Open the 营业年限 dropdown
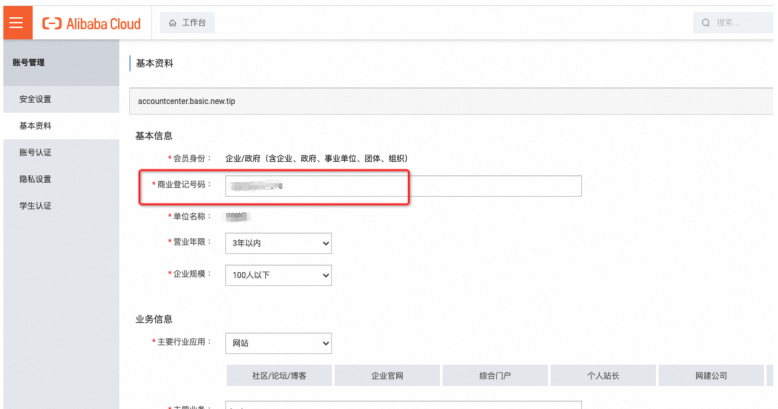Image resolution: width=778 pixels, height=409 pixels. [278, 243]
